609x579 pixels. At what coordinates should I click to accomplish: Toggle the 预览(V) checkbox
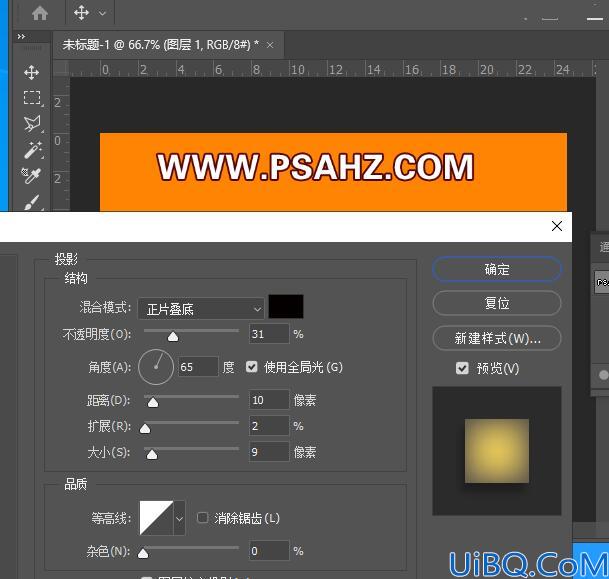[462, 368]
